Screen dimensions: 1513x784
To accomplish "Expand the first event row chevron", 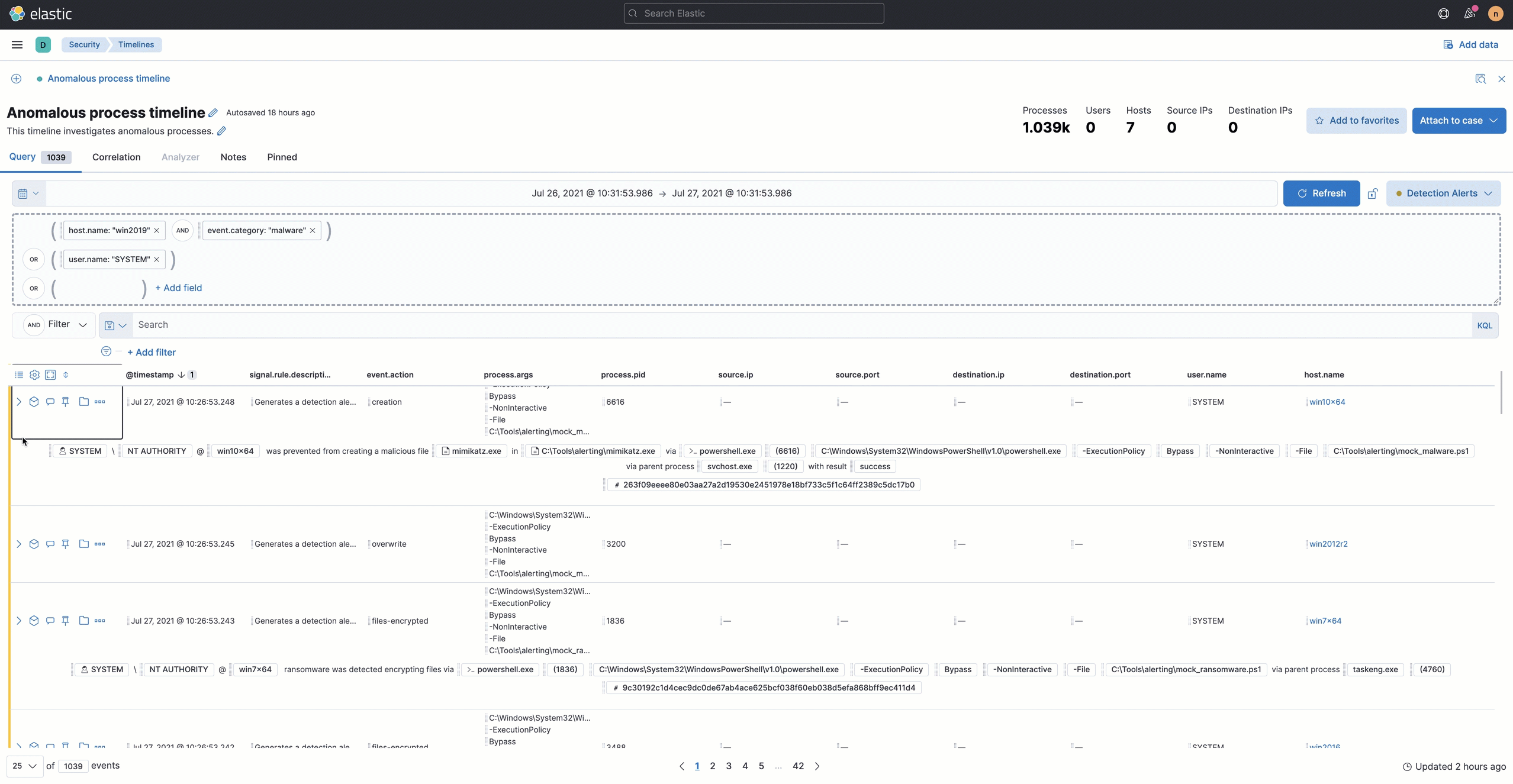I will coord(20,402).
